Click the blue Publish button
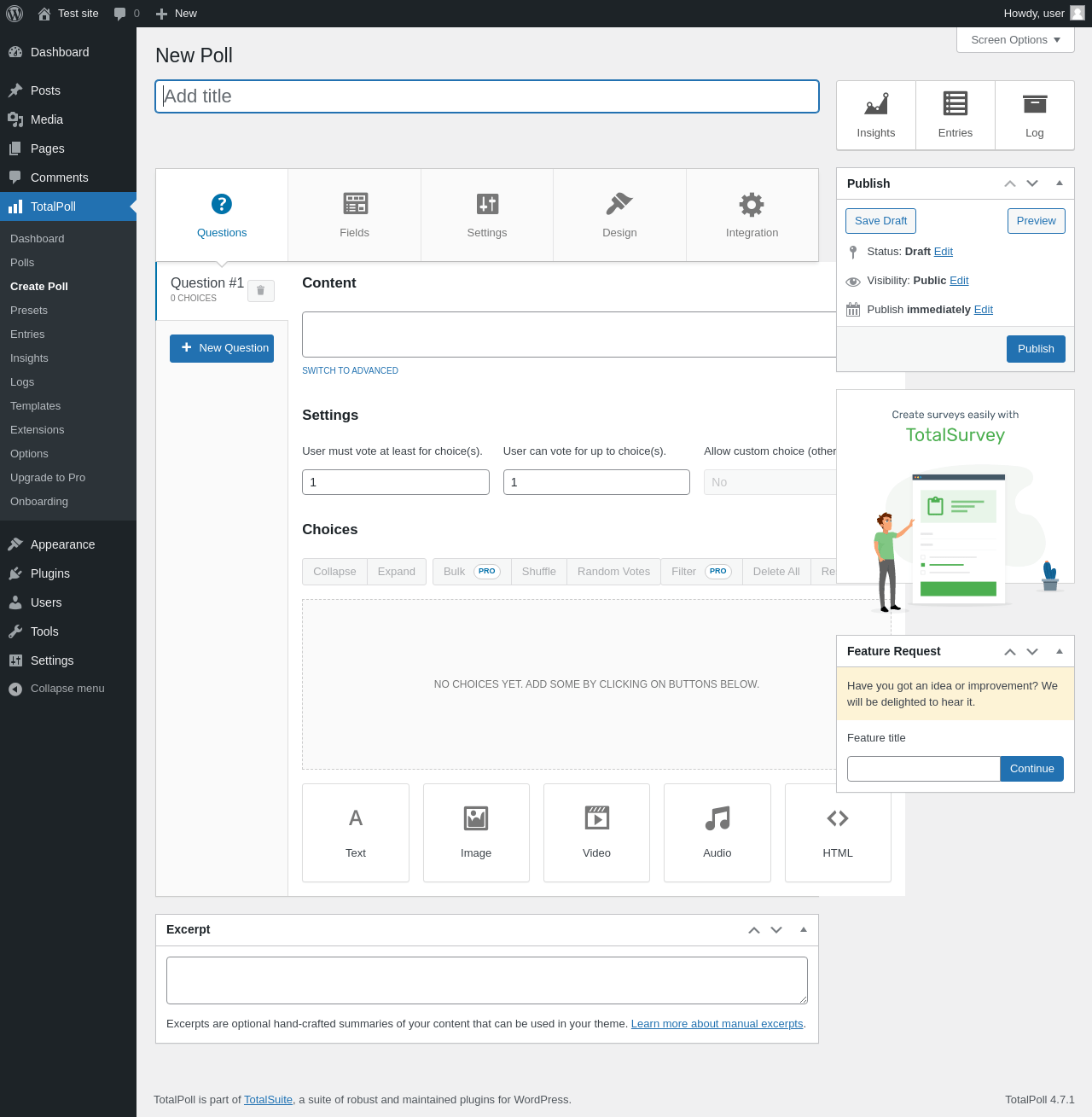 pyautogui.click(x=1036, y=349)
